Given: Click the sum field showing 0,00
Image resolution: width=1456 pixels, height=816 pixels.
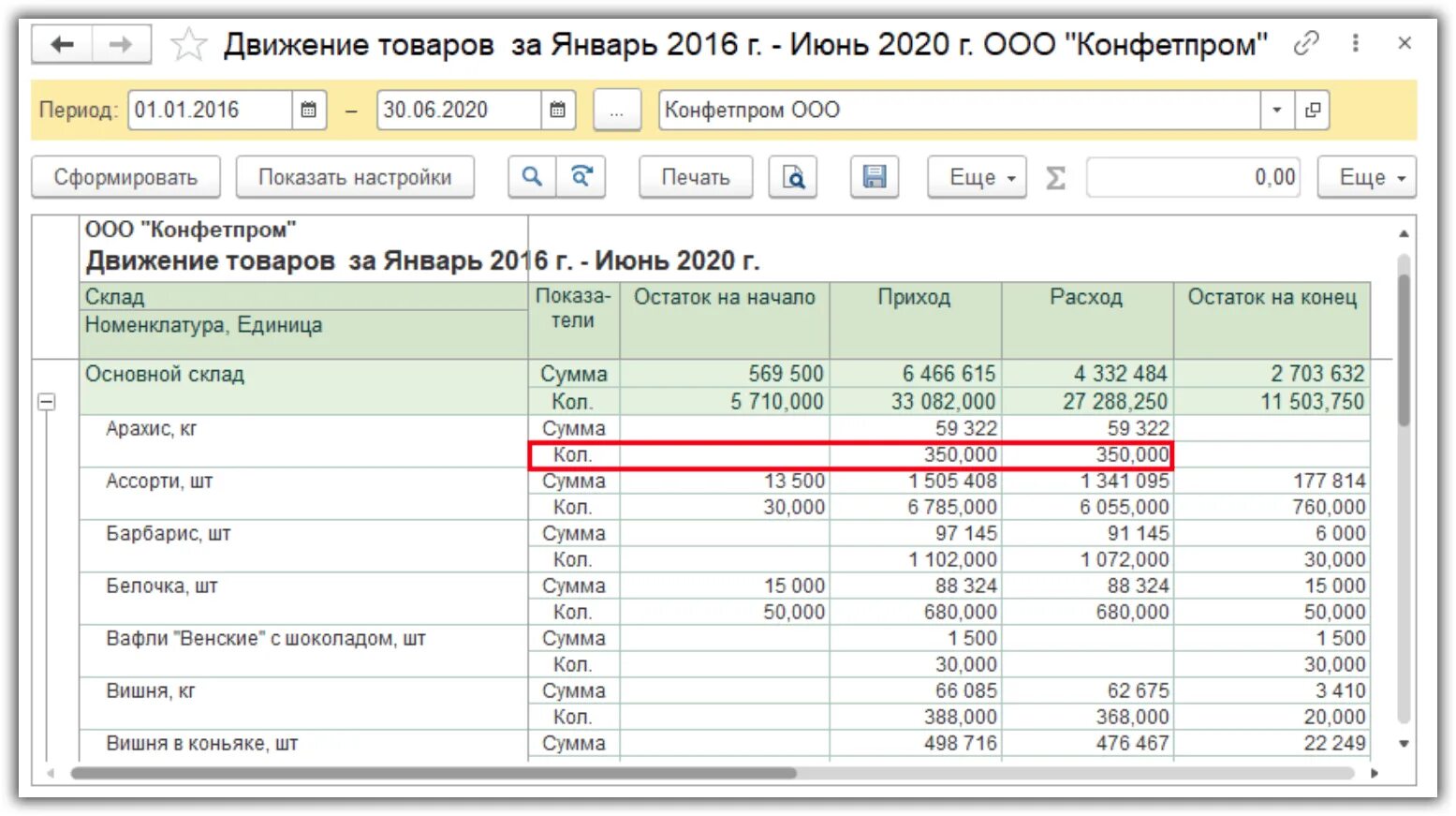Looking at the screenshot, I should click(1194, 177).
